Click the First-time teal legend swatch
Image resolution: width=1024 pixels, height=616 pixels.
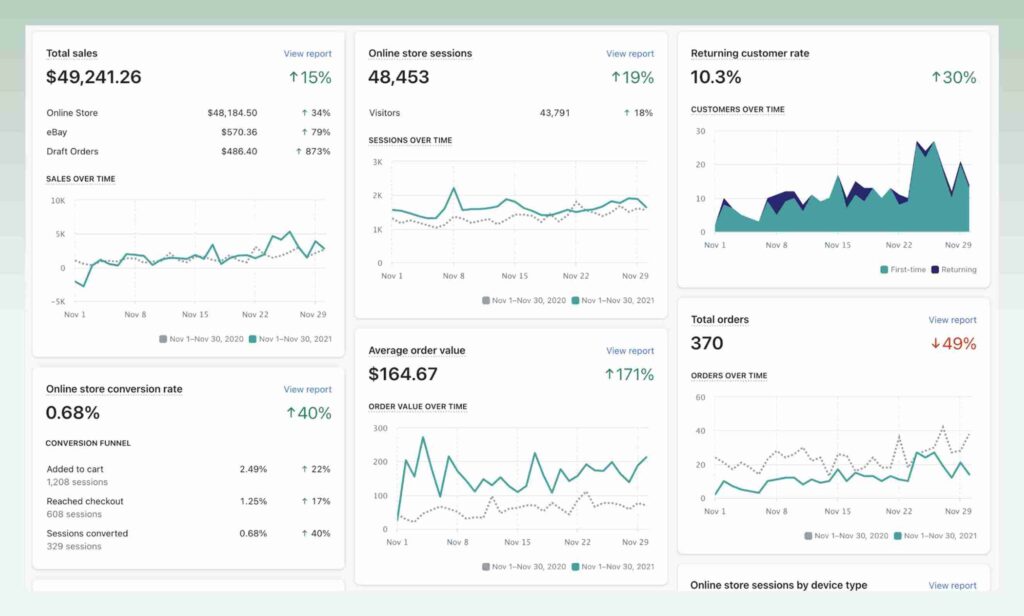(884, 270)
